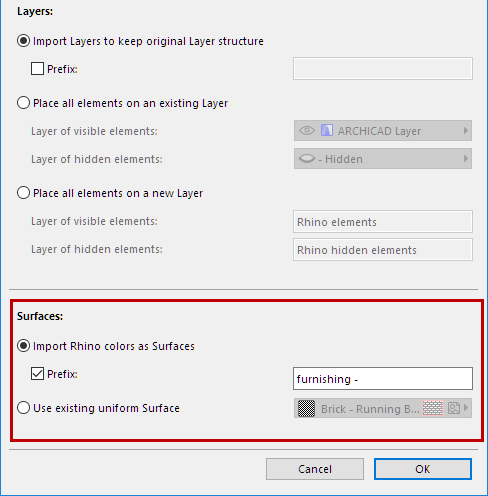Expand the Brick - Running surface dropdown
The image size is (488, 496).
coord(466,408)
